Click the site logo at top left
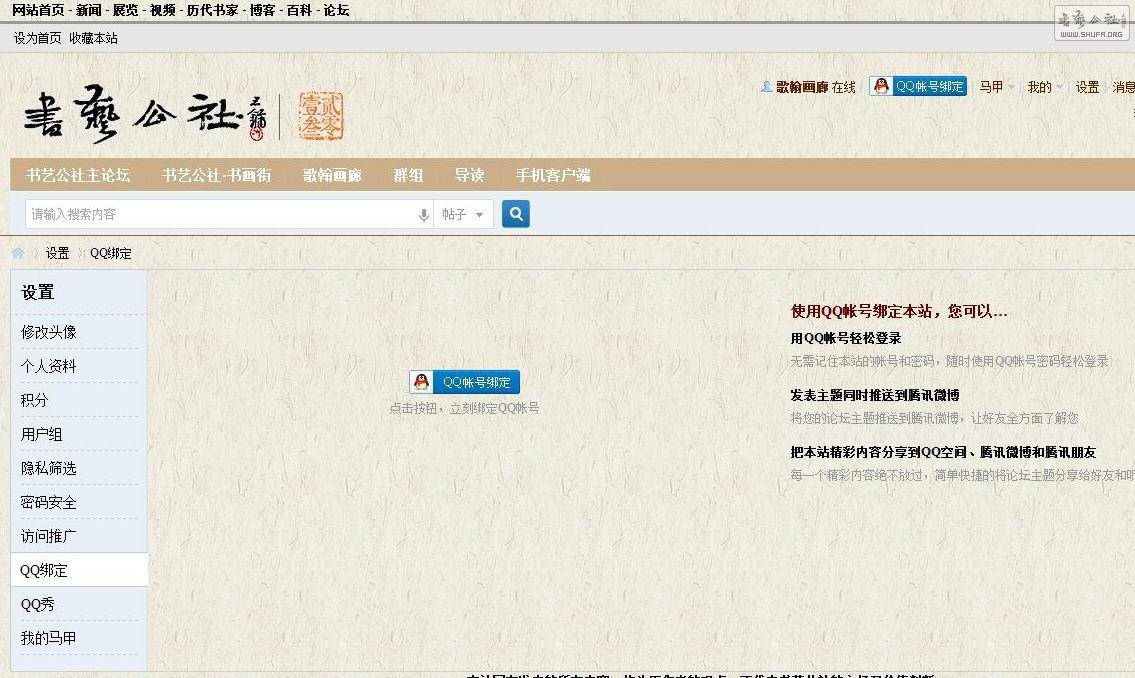This screenshot has height=678, width=1135. click(145, 114)
